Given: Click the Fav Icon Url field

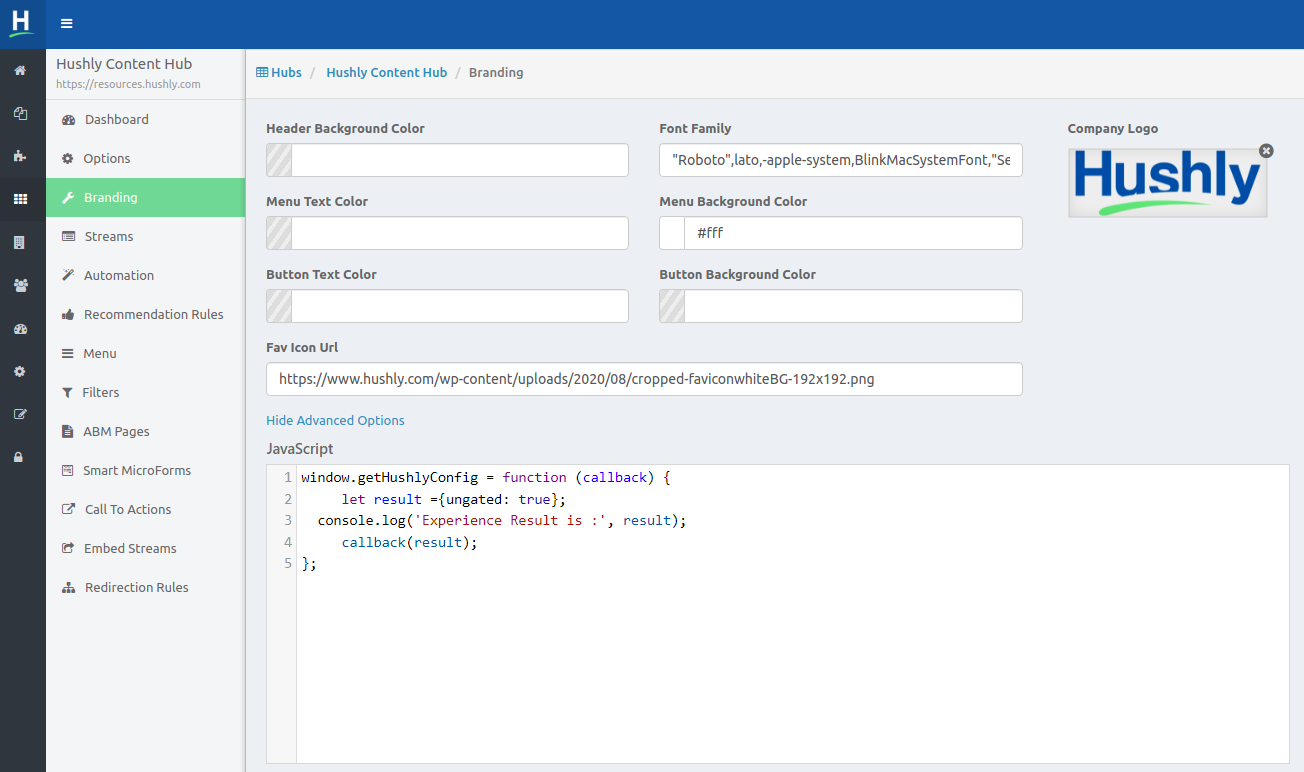Looking at the screenshot, I should click(x=644, y=379).
